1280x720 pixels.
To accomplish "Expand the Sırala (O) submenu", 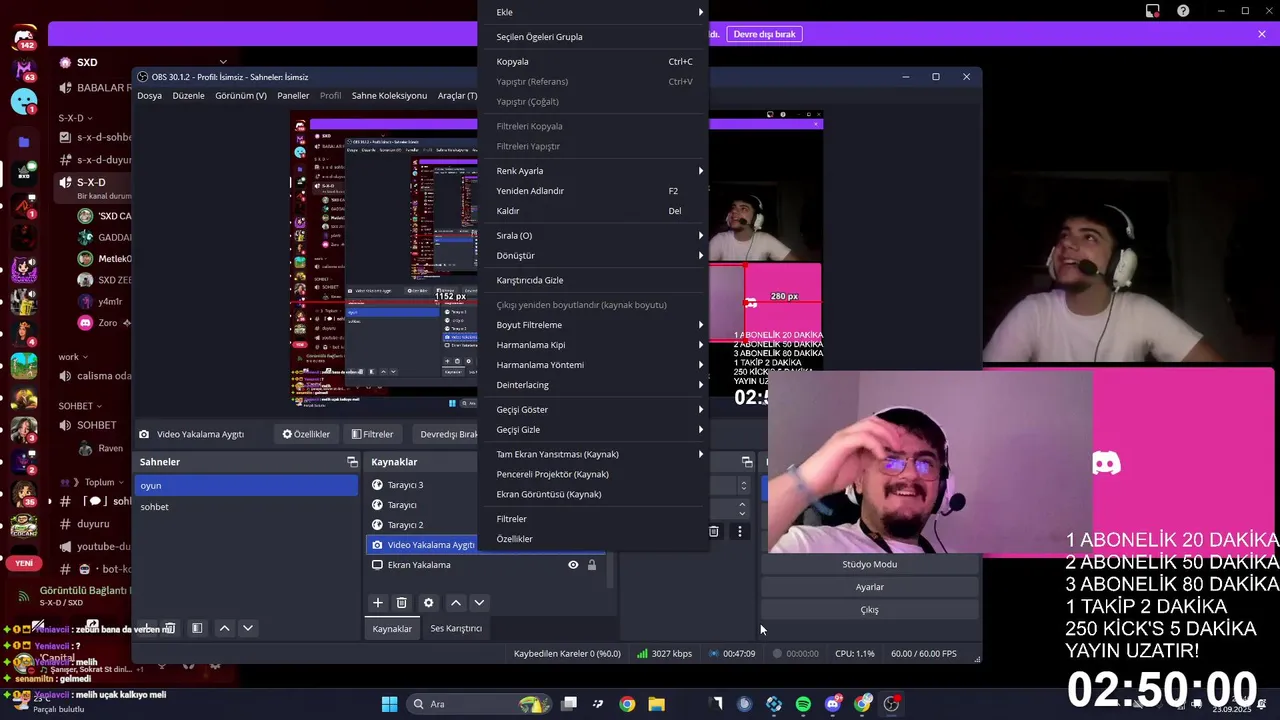I will coord(593,236).
